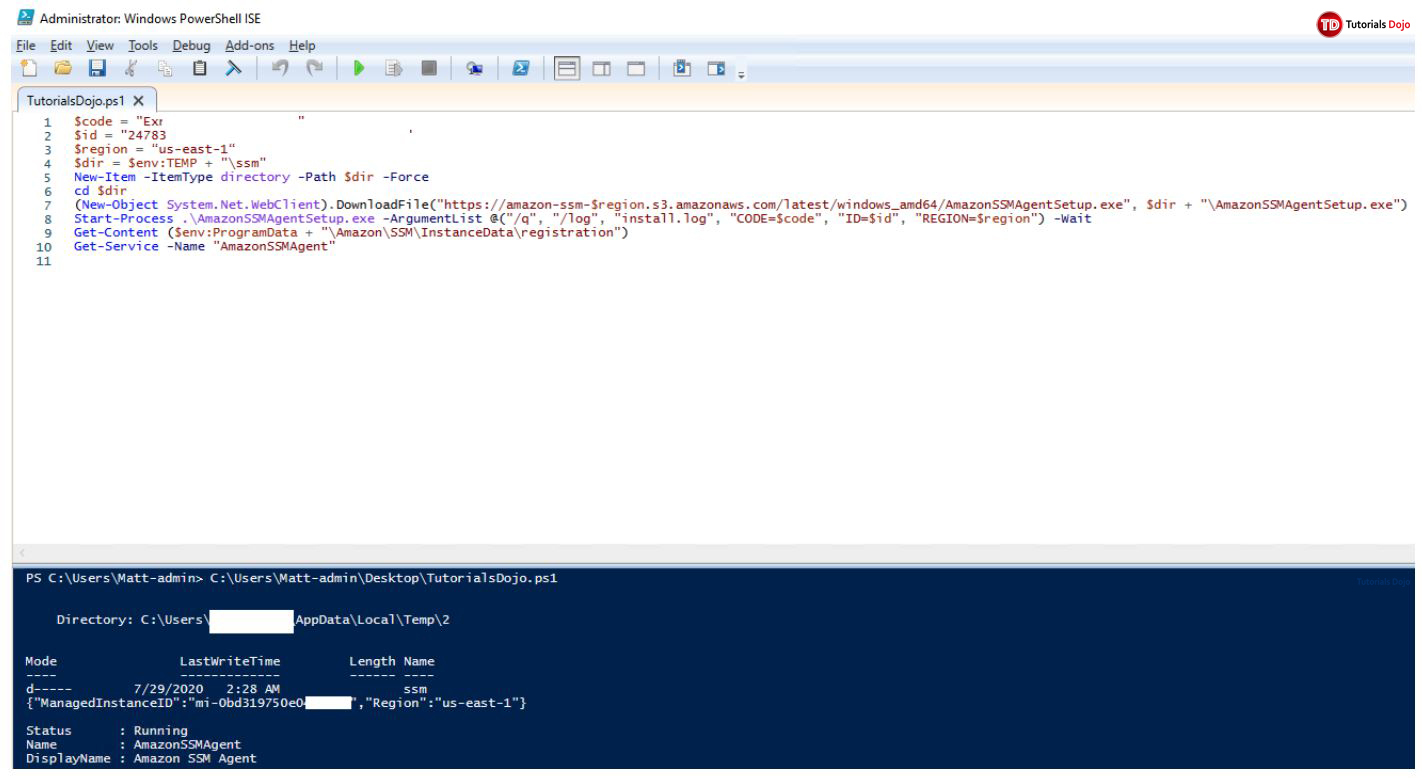
Task: Click the DownloadFile URL line in script
Action: [740, 204]
